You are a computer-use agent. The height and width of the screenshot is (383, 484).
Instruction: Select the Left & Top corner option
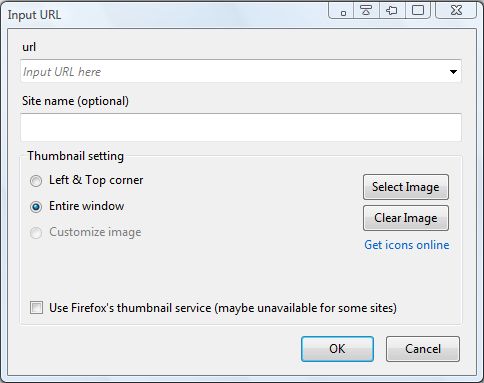[36, 181]
